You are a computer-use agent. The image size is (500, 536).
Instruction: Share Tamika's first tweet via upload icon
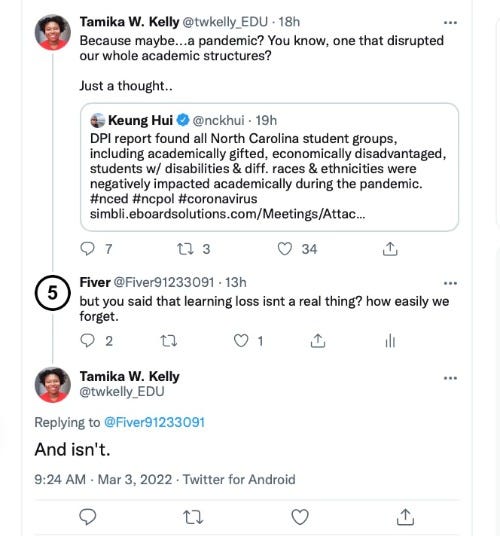[x=390, y=249]
